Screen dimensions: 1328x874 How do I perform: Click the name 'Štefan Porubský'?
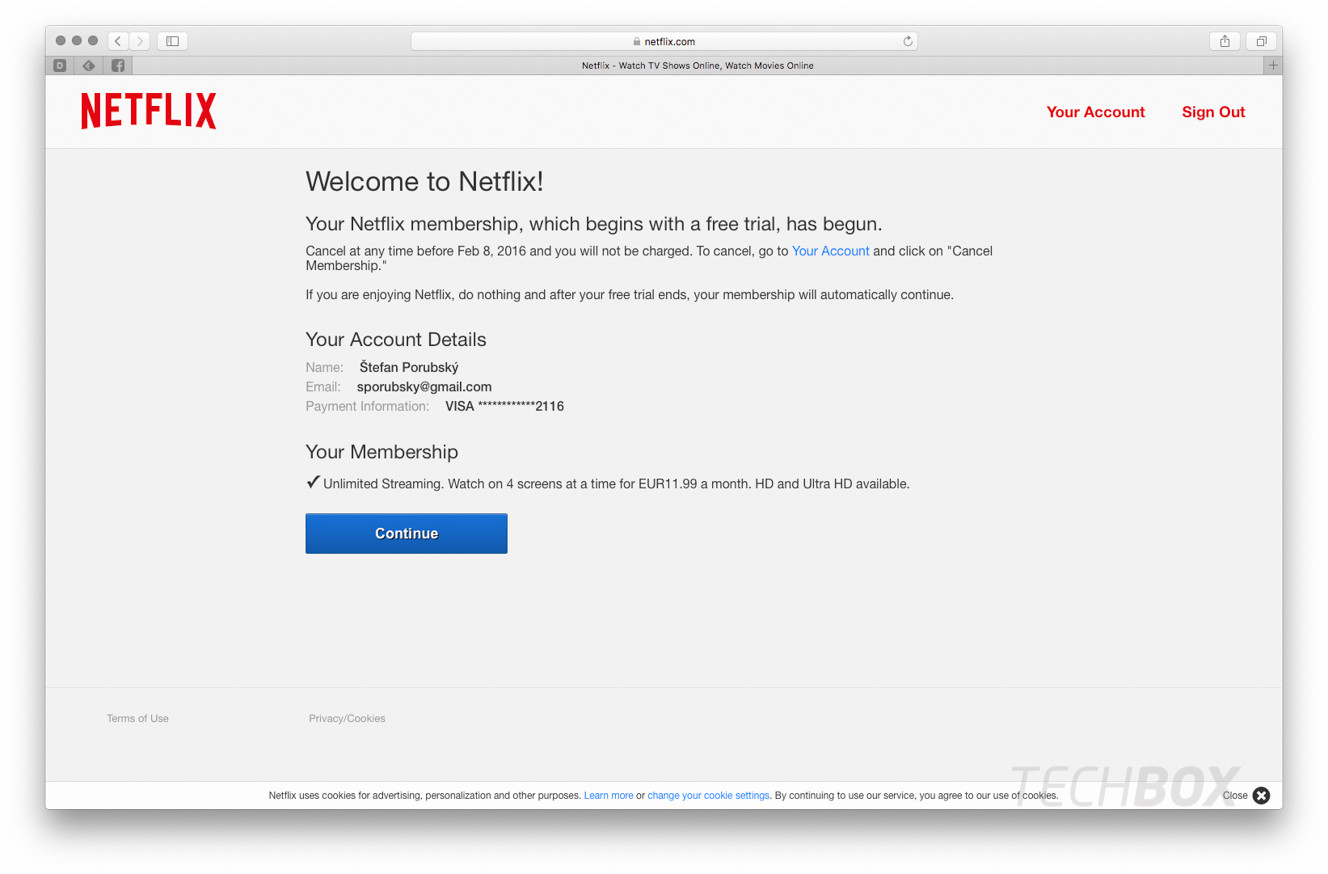[409, 367]
